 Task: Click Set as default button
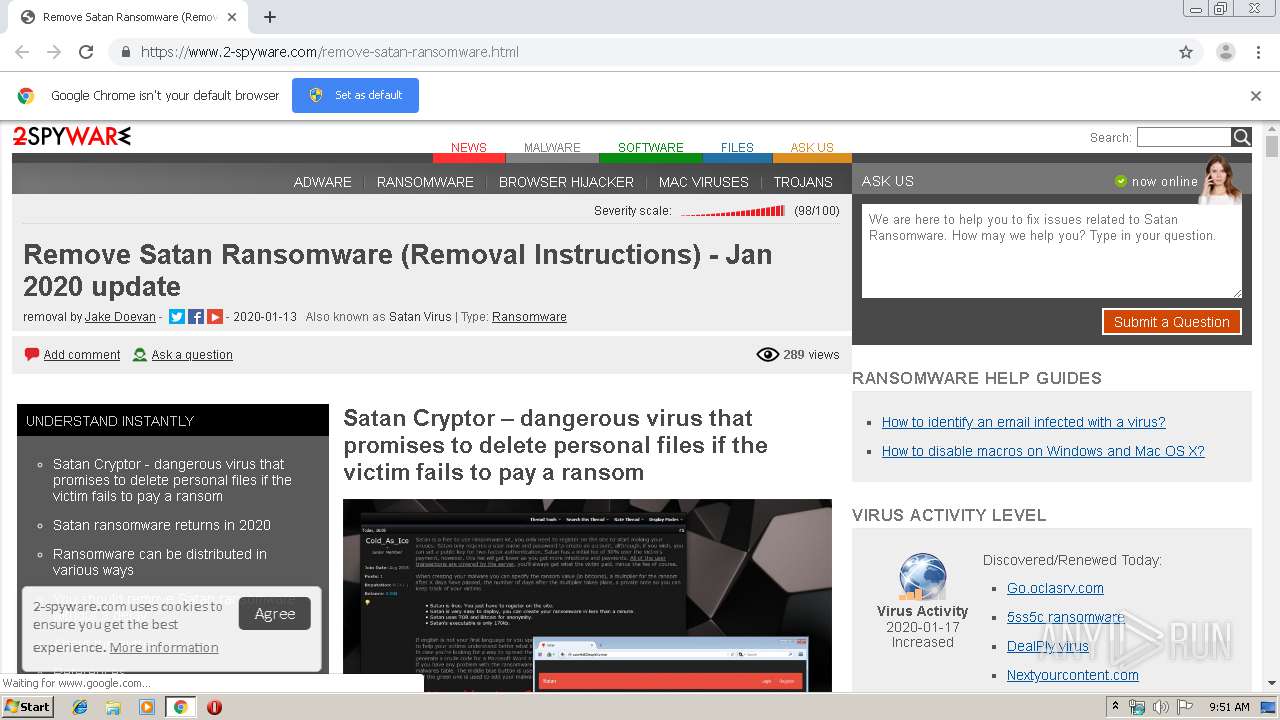[x=355, y=95]
